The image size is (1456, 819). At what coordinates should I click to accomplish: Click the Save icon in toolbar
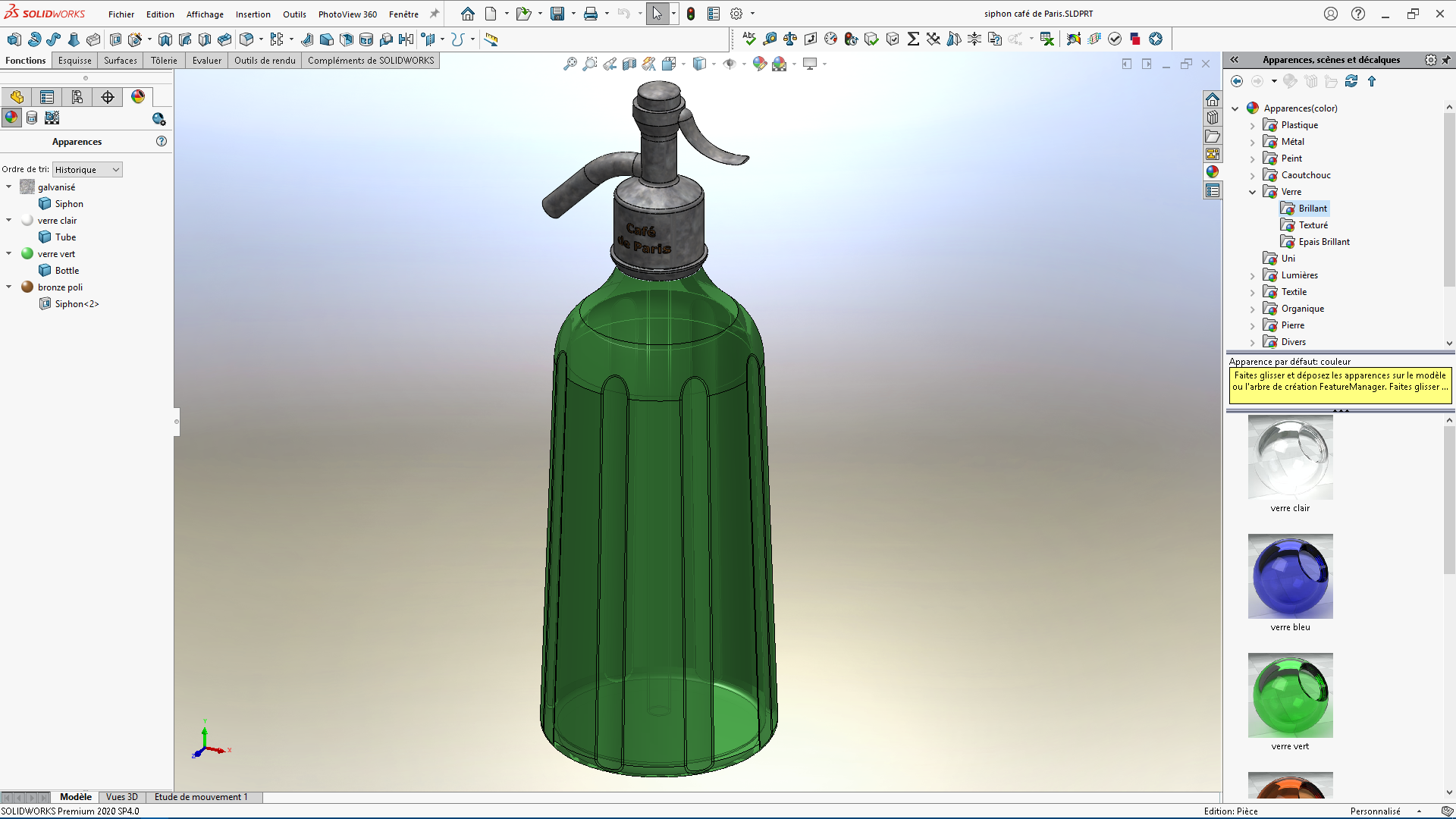pos(557,14)
